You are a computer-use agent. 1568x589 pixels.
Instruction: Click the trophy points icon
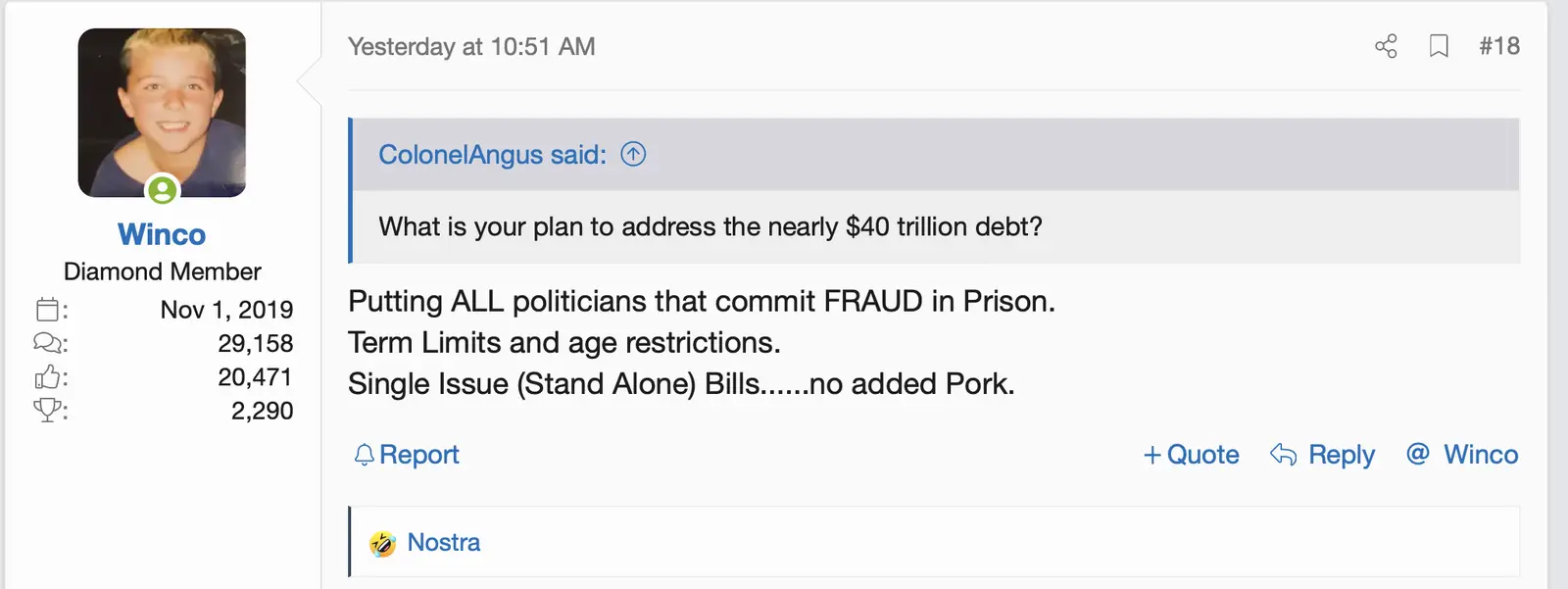click(47, 411)
